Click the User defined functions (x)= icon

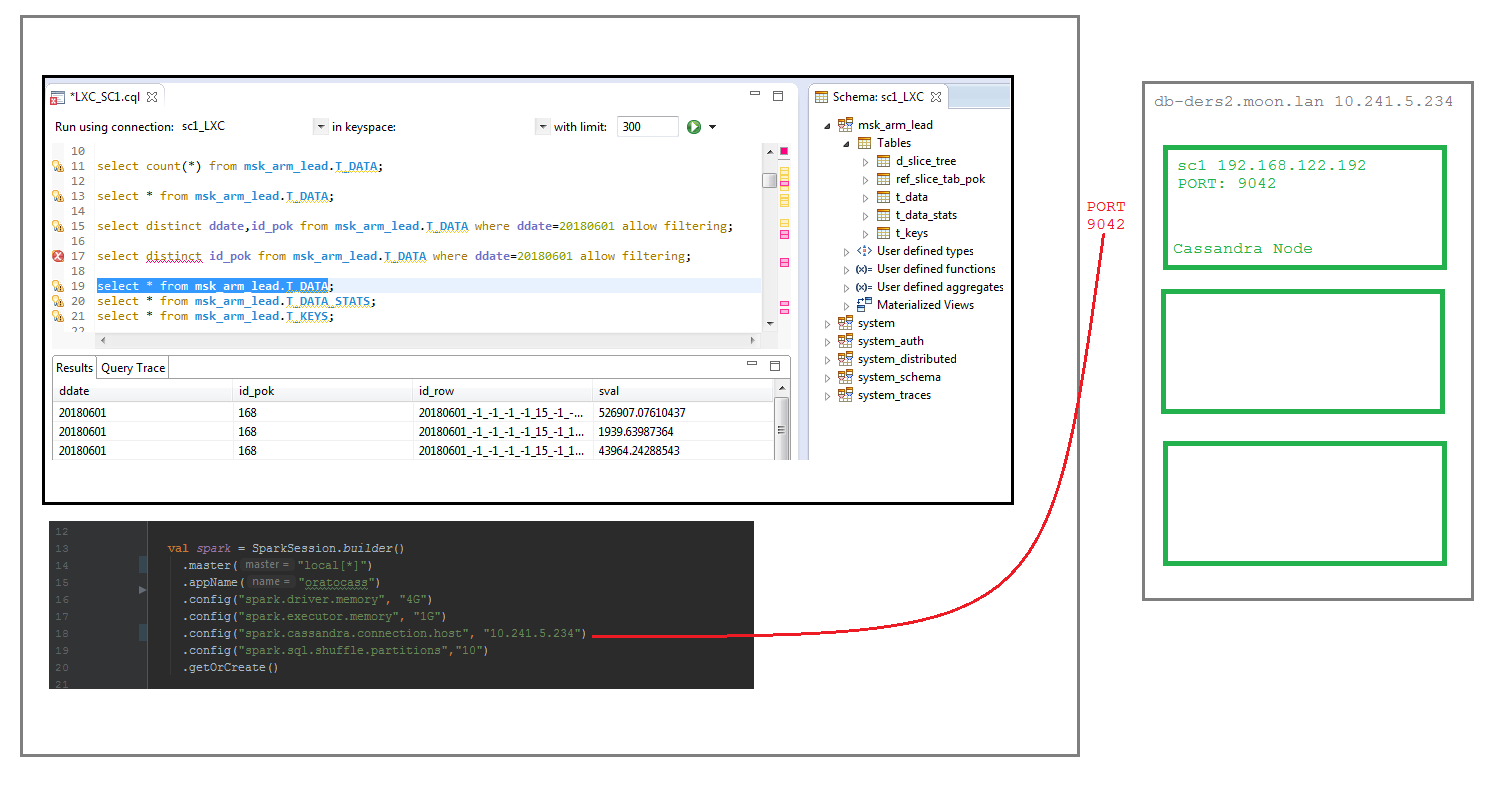pyautogui.click(x=863, y=269)
